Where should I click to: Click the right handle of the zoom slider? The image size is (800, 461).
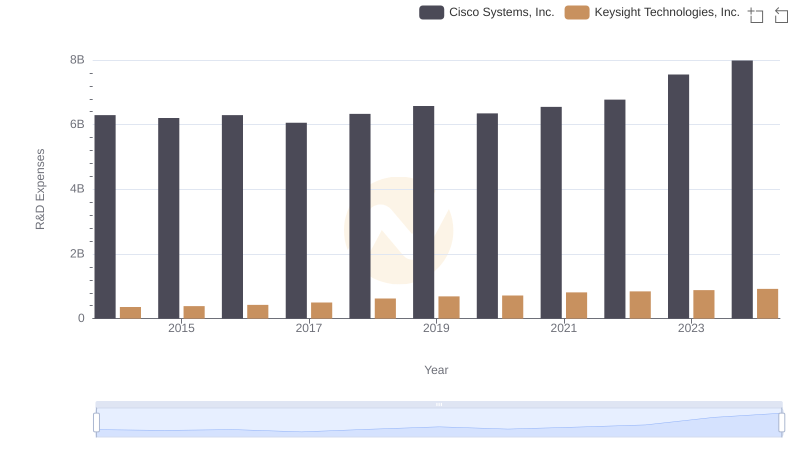point(781,423)
